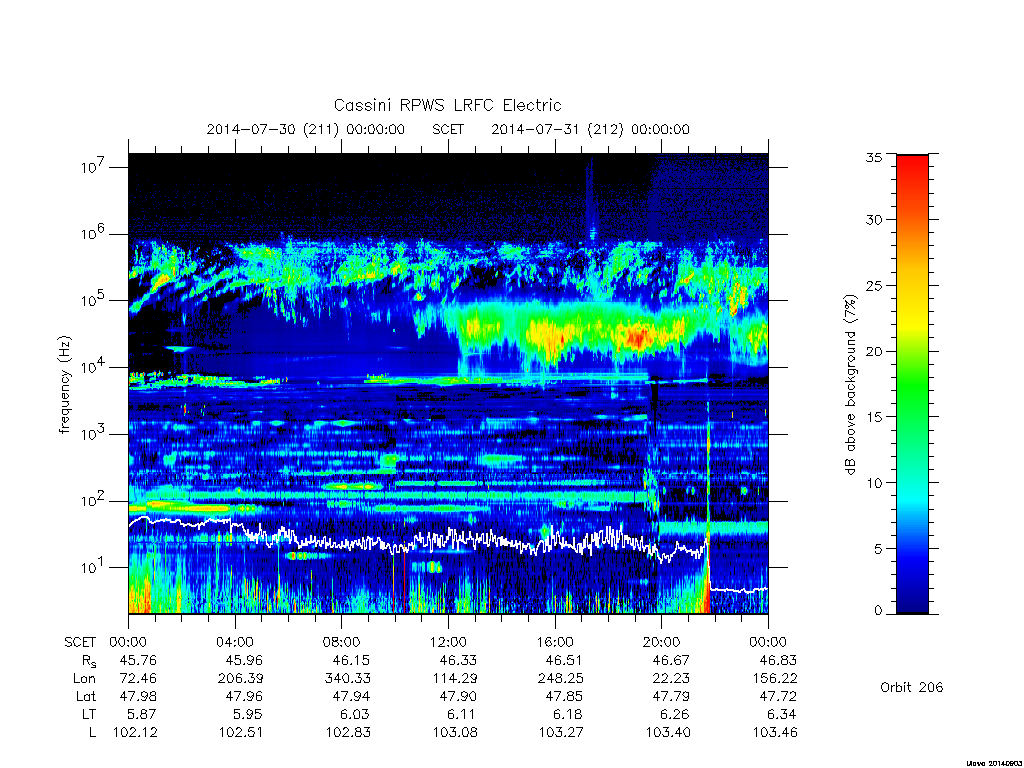Click the 5 value on the color scale
This screenshot has height=768, width=1024.
coord(878,549)
